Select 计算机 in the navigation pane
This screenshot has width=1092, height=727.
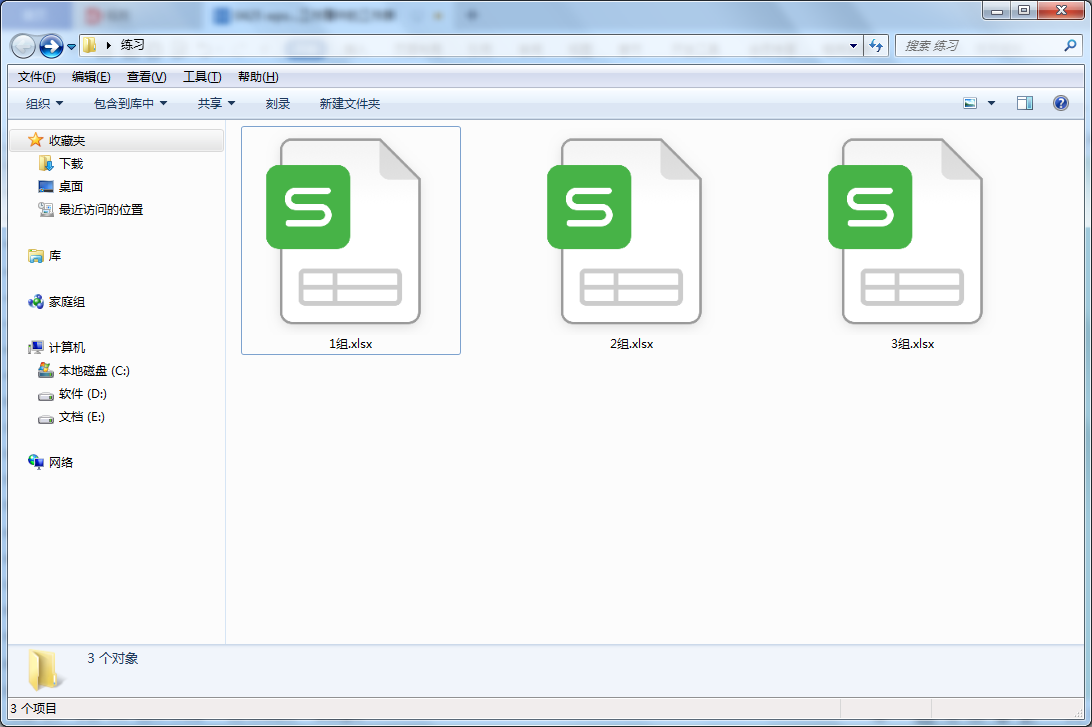click(67, 347)
